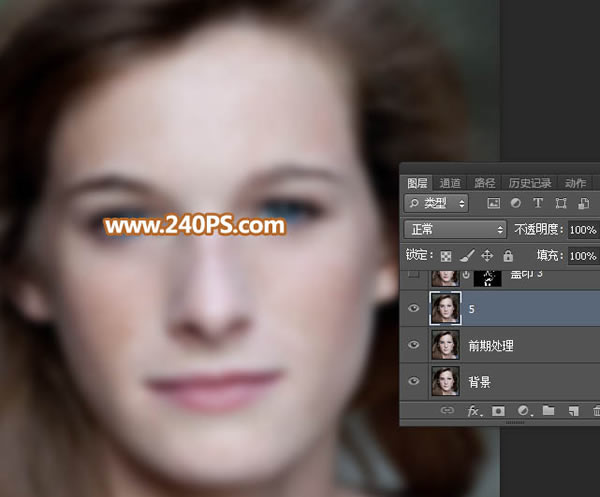
Task: Hide the 背景 layer eye icon
Action: [414, 381]
